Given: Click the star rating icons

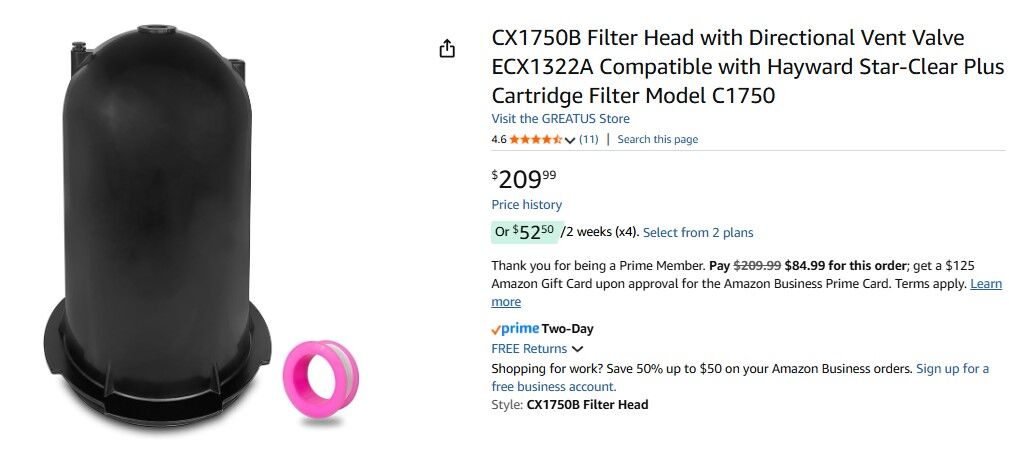Looking at the screenshot, I should [x=535, y=140].
